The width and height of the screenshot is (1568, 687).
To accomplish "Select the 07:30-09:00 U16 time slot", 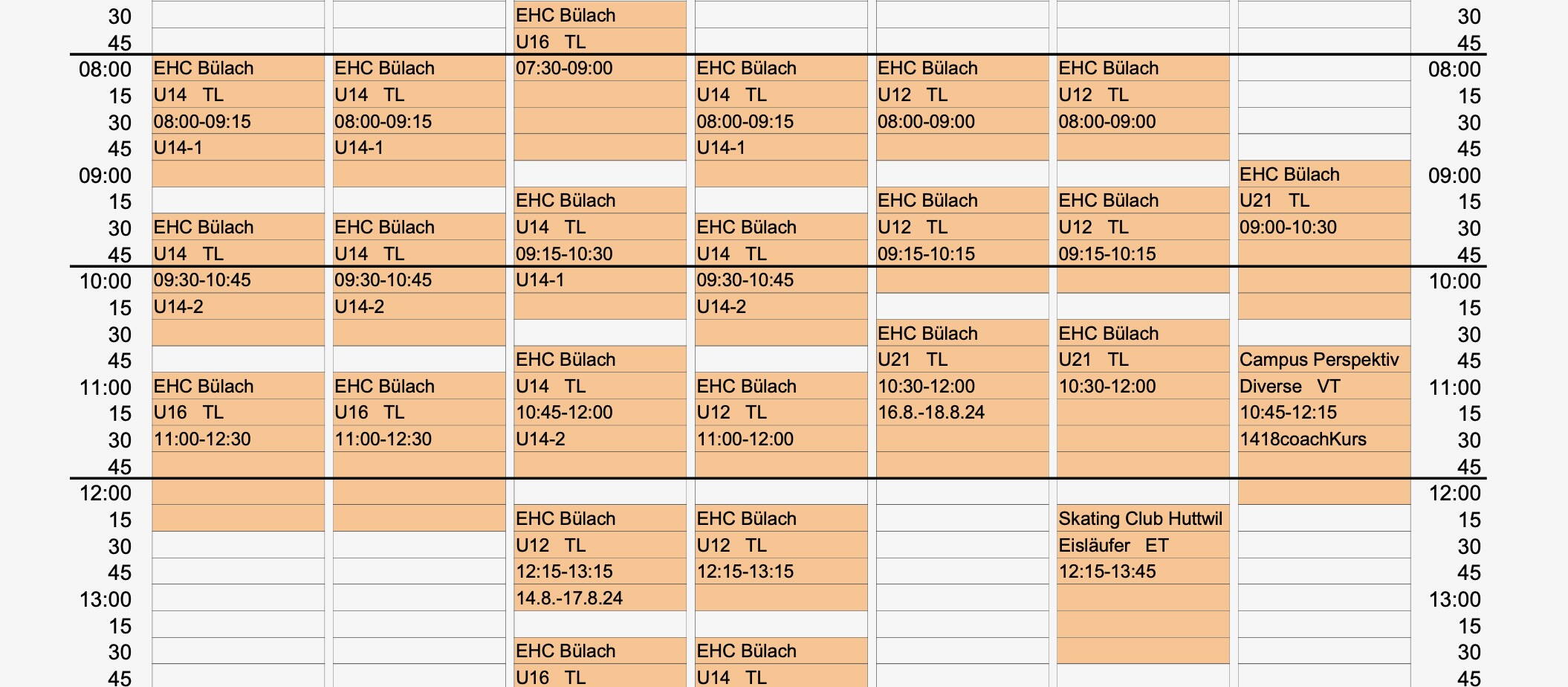I will (x=564, y=68).
